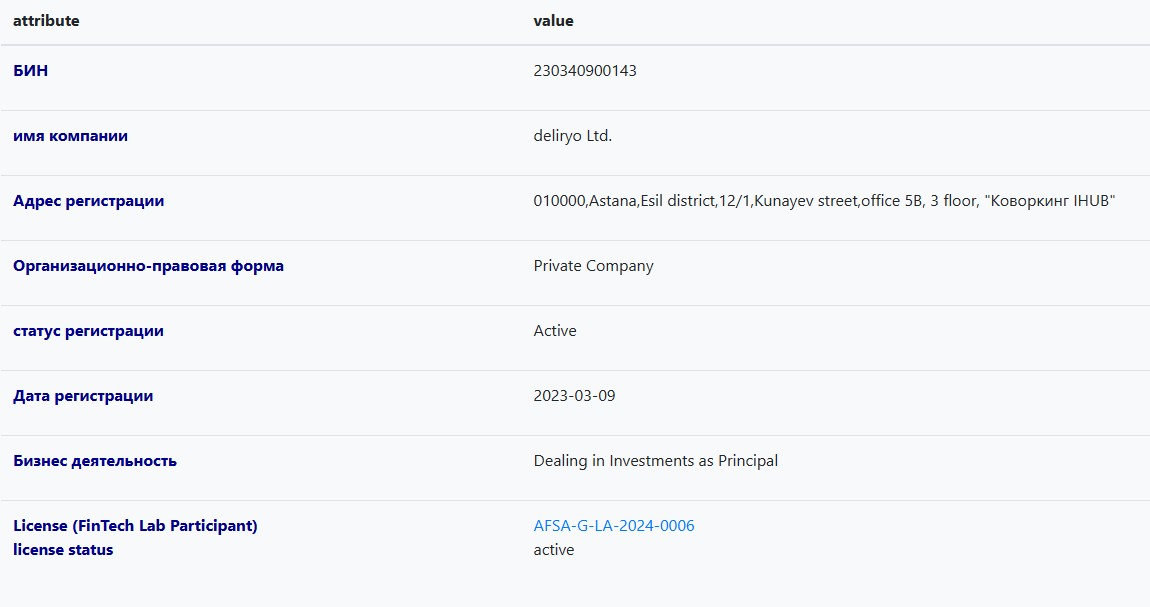Screen dimensions: 1150x607
Task: Click the registration date 2023-03-09
Action: tap(574, 396)
